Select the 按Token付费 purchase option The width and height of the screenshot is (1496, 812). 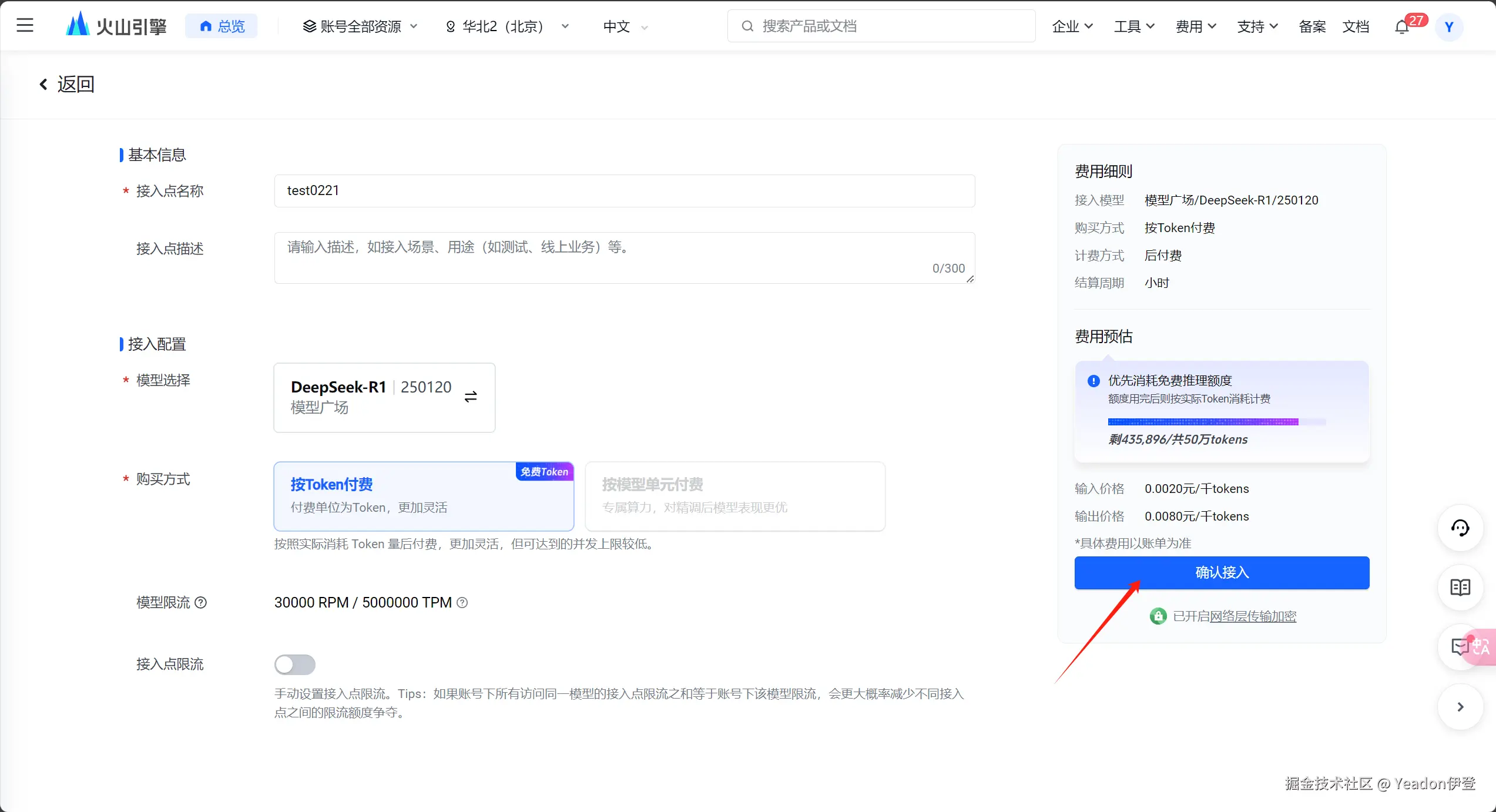pyautogui.click(x=423, y=496)
